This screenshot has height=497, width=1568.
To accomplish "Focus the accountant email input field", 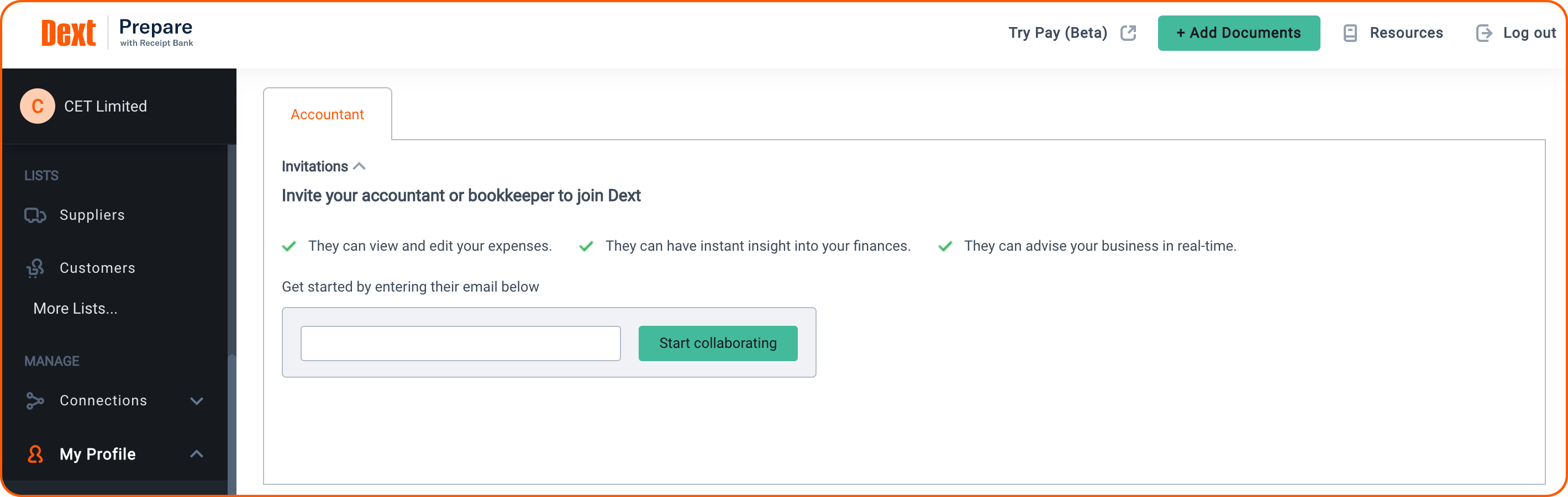I will (x=461, y=343).
